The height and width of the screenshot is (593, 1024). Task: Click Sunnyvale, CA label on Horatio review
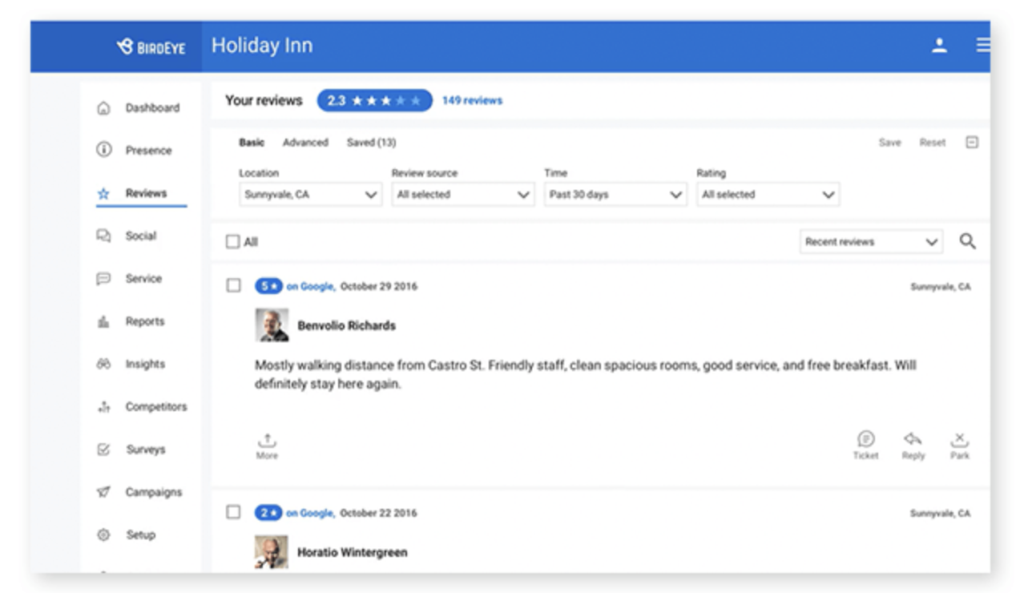pos(940,513)
